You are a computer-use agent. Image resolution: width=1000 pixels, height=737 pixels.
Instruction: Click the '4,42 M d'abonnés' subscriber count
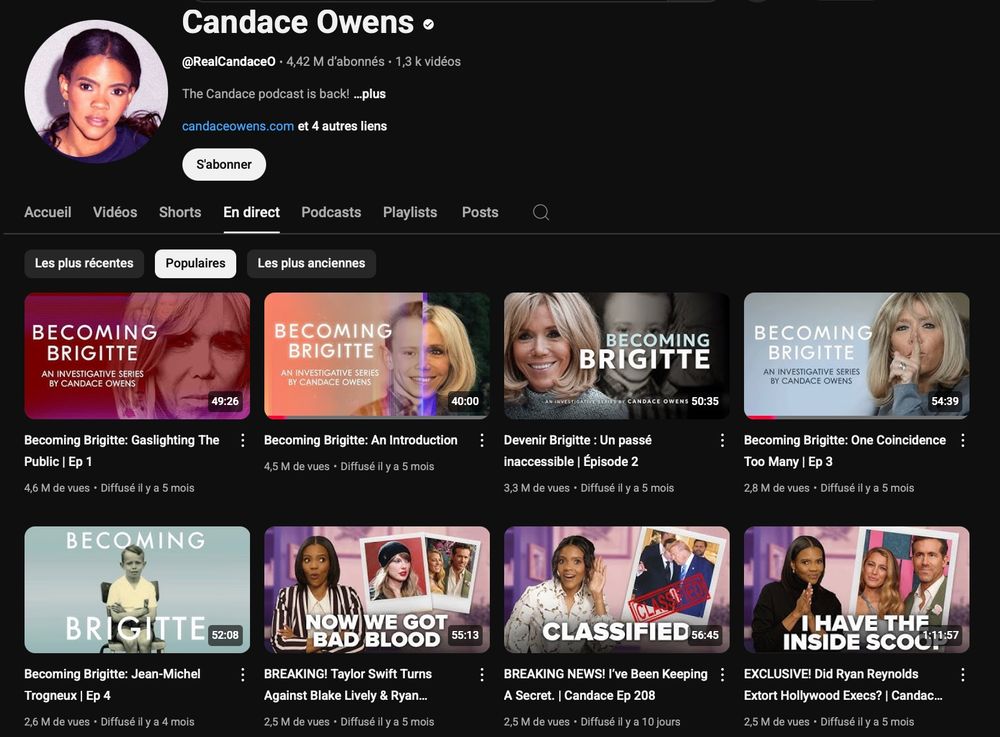pyautogui.click(x=335, y=62)
